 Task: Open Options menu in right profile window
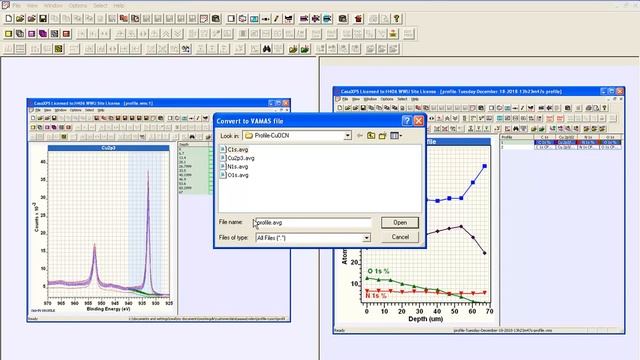tap(387, 99)
